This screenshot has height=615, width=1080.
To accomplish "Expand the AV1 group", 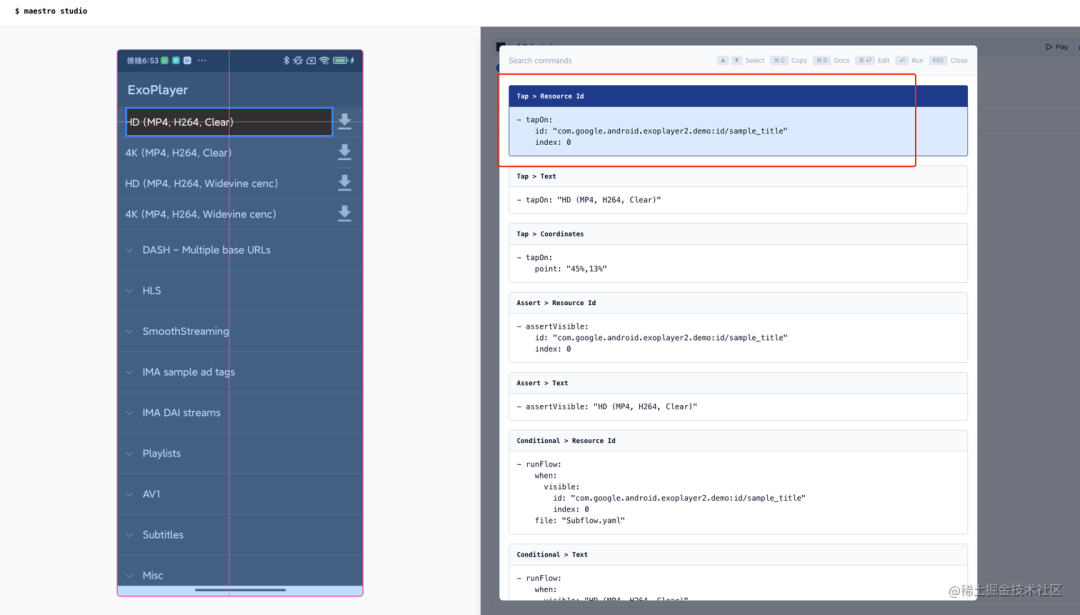I will [240, 494].
